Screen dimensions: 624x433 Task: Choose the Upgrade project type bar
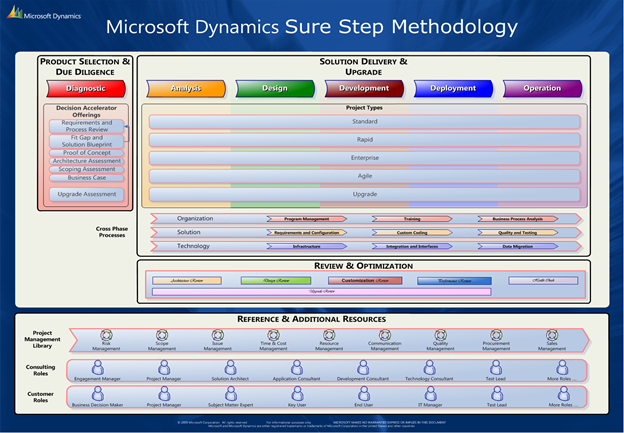coord(365,194)
